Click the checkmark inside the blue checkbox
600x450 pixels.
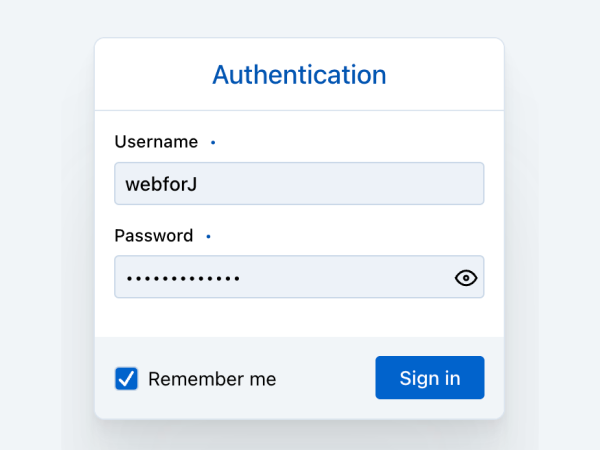127,378
